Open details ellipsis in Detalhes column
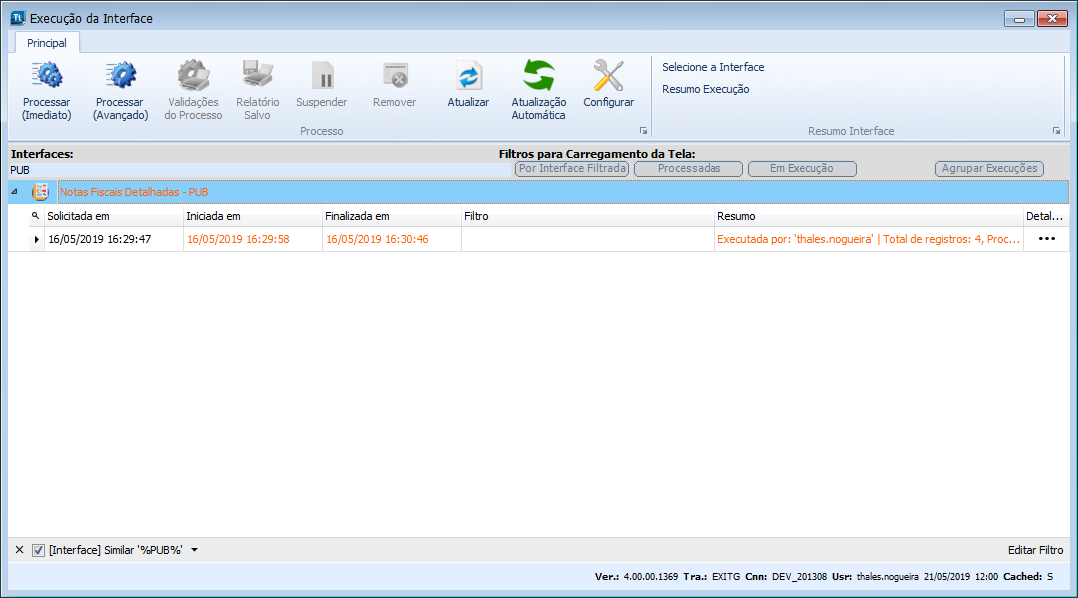Viewport: 1078px width, 598px height. click(1046, 240)
